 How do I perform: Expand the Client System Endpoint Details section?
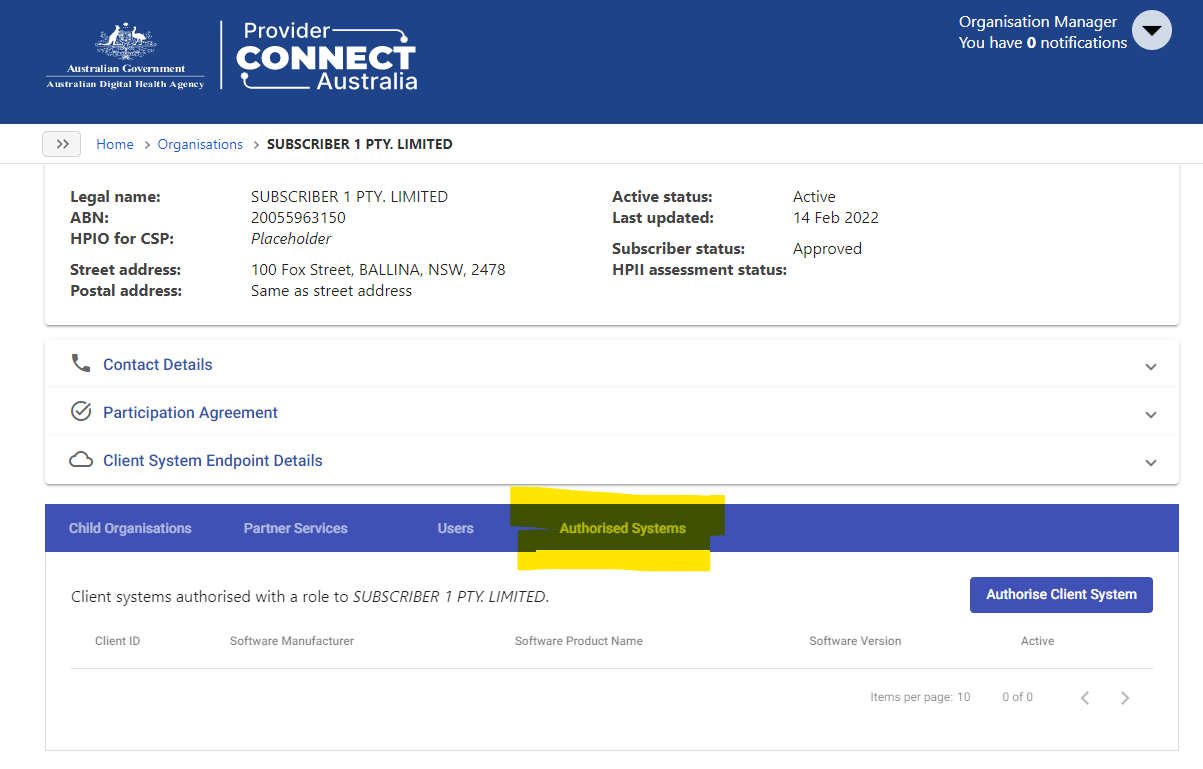(1150, 461)
